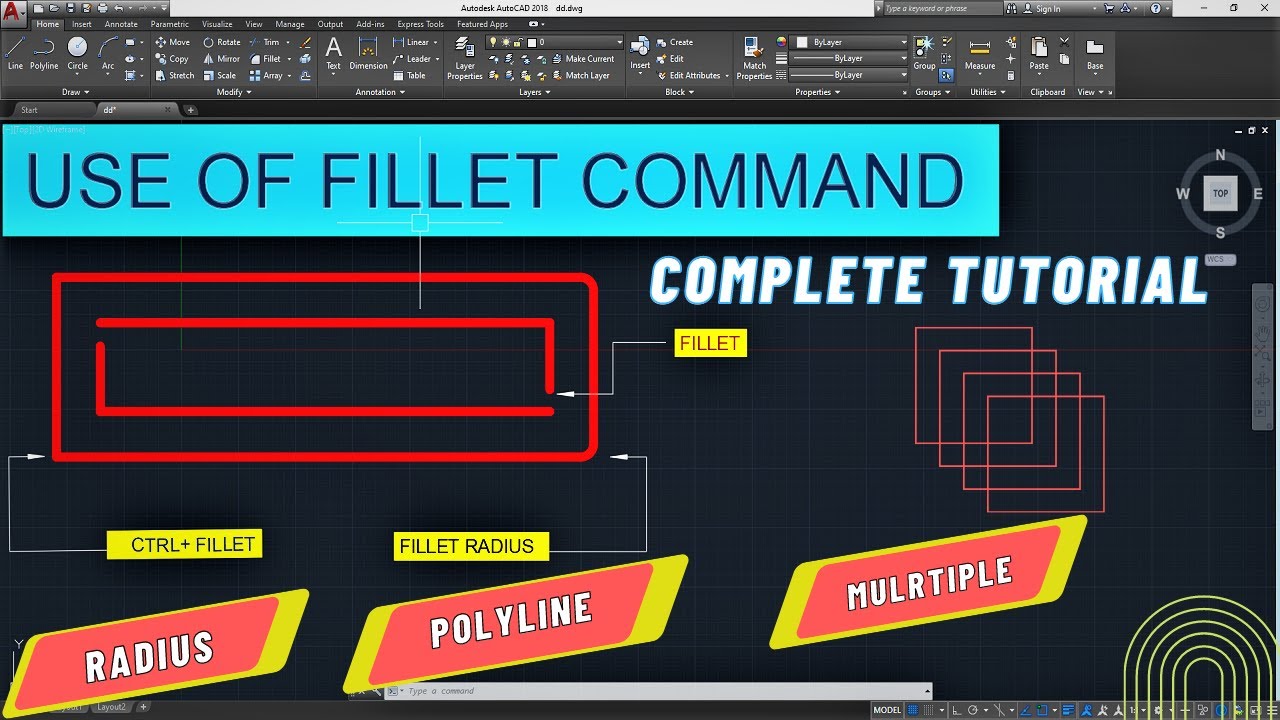Viewport: 1280px width, 720px height.
Task: Toggle polar tracking in status bar
Action: point(972,710)
